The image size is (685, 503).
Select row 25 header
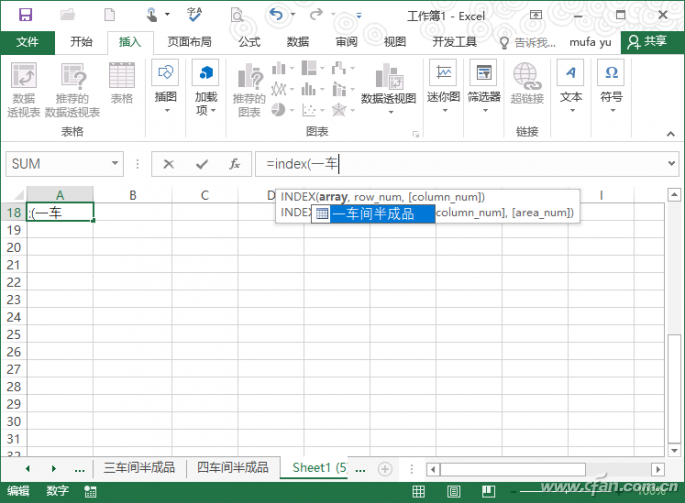click(14, 334)
